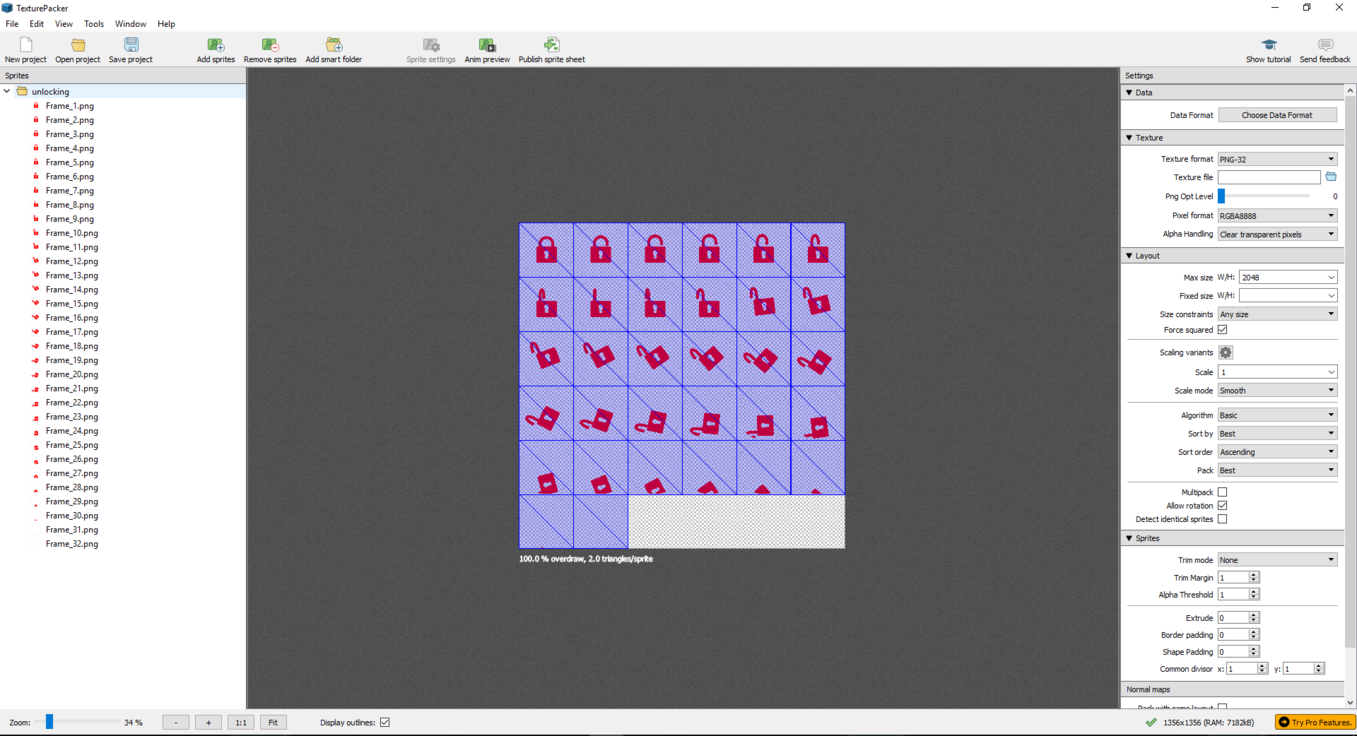Click the Open project folder icon
Screen dimensions: 1357x736
78,45
